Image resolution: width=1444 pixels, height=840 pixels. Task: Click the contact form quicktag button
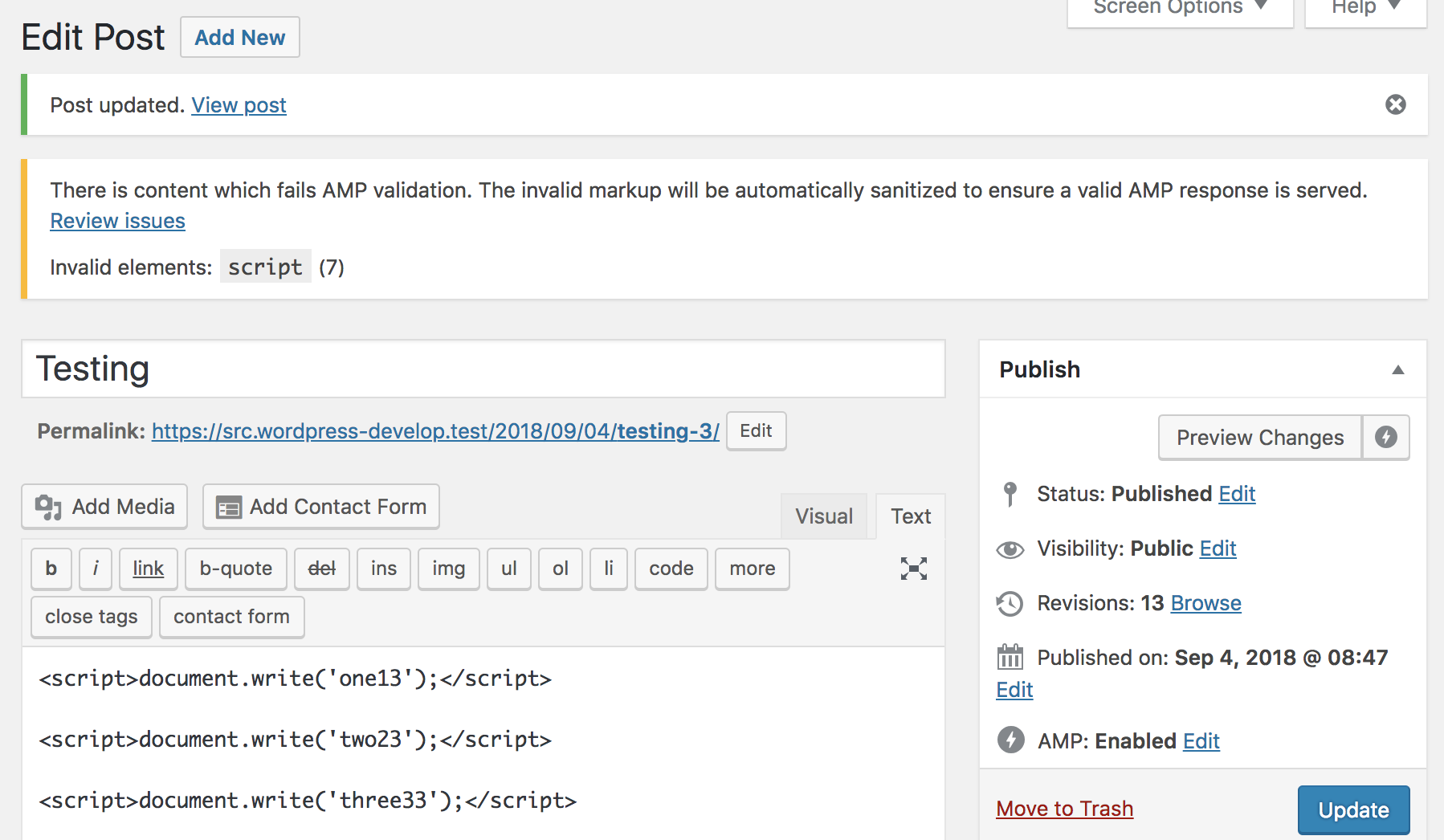coord(232,617)
